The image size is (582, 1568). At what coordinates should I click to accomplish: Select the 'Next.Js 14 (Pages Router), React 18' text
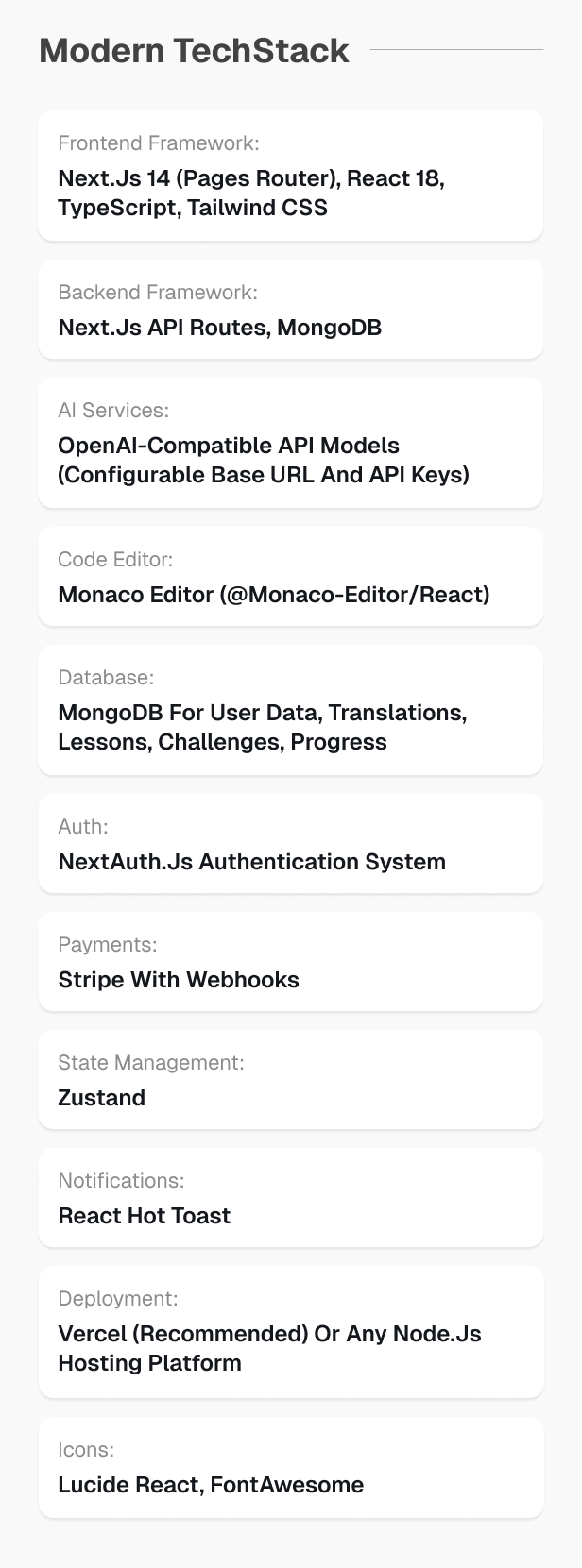pos(251,178)
